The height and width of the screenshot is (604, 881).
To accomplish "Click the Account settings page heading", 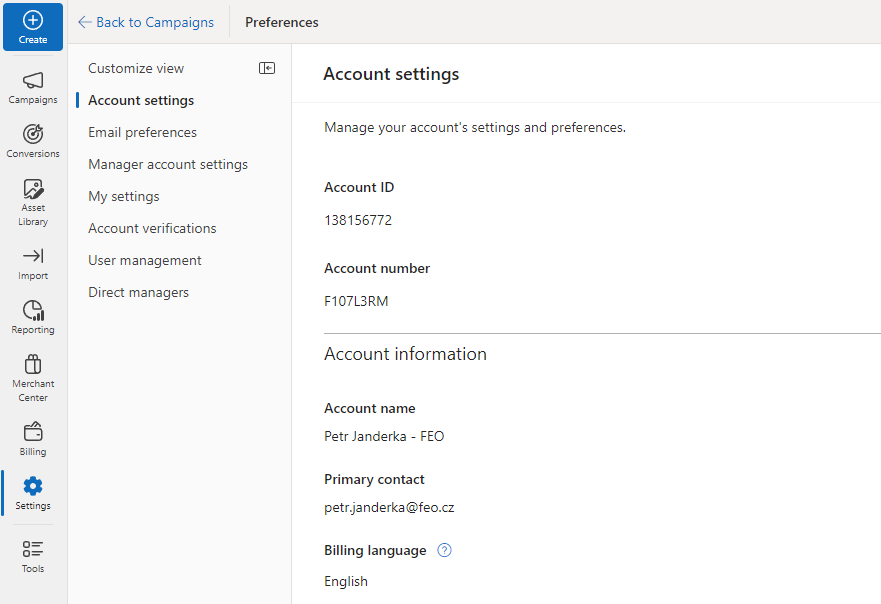I will pos(391,74).
